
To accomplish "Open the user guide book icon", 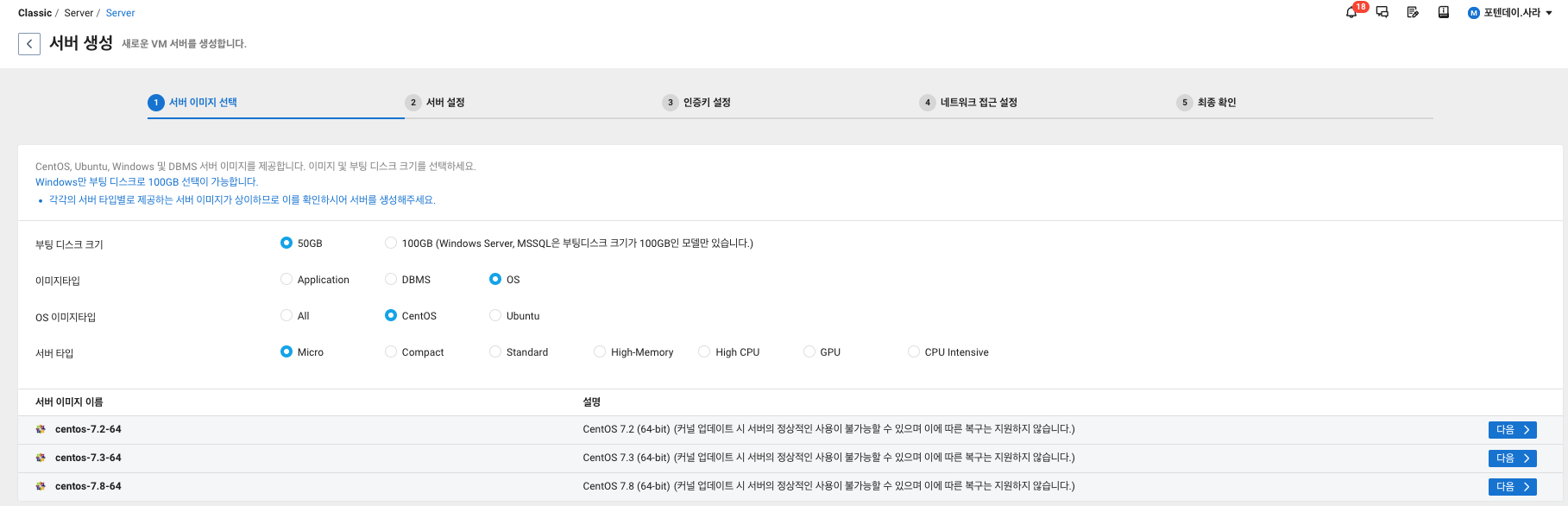I will tap(1443, 13).
